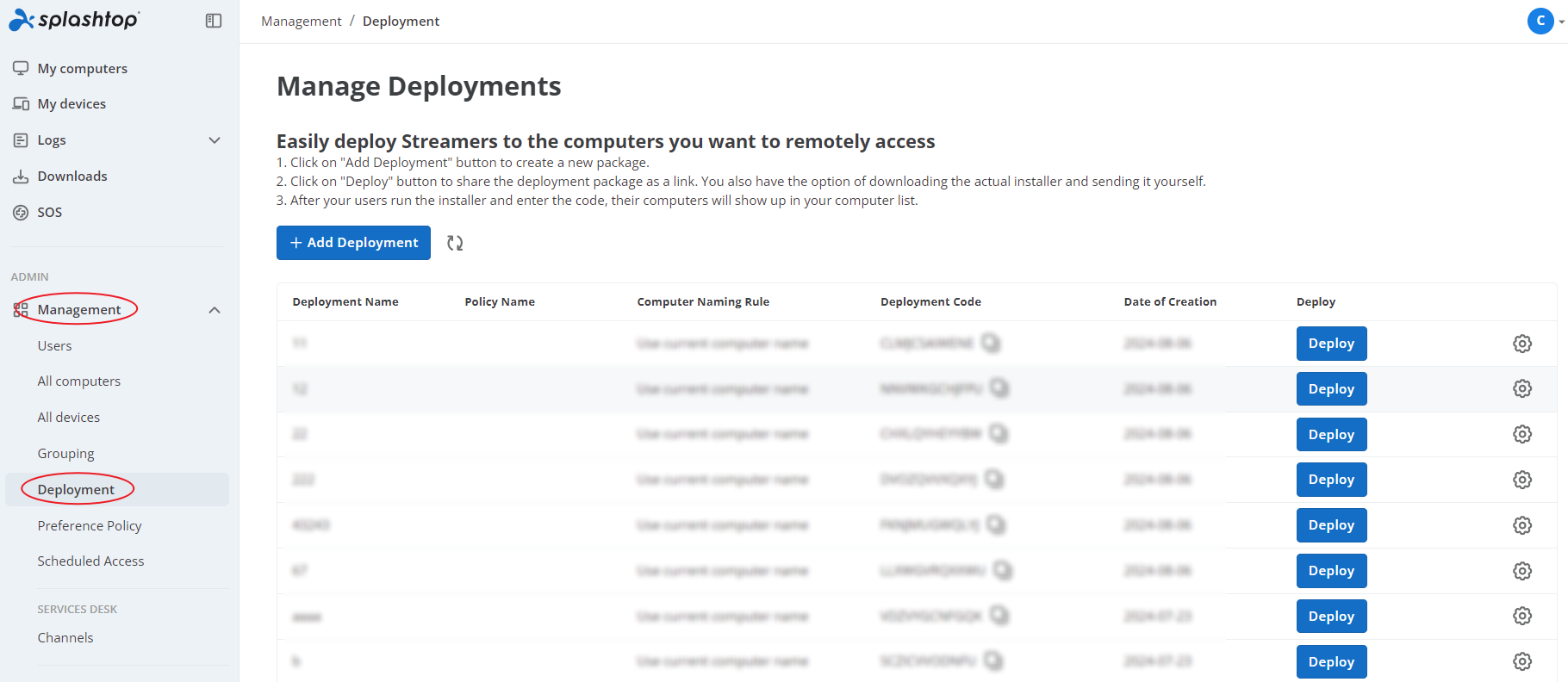Open Channels under Services Desk

[65, 637]
